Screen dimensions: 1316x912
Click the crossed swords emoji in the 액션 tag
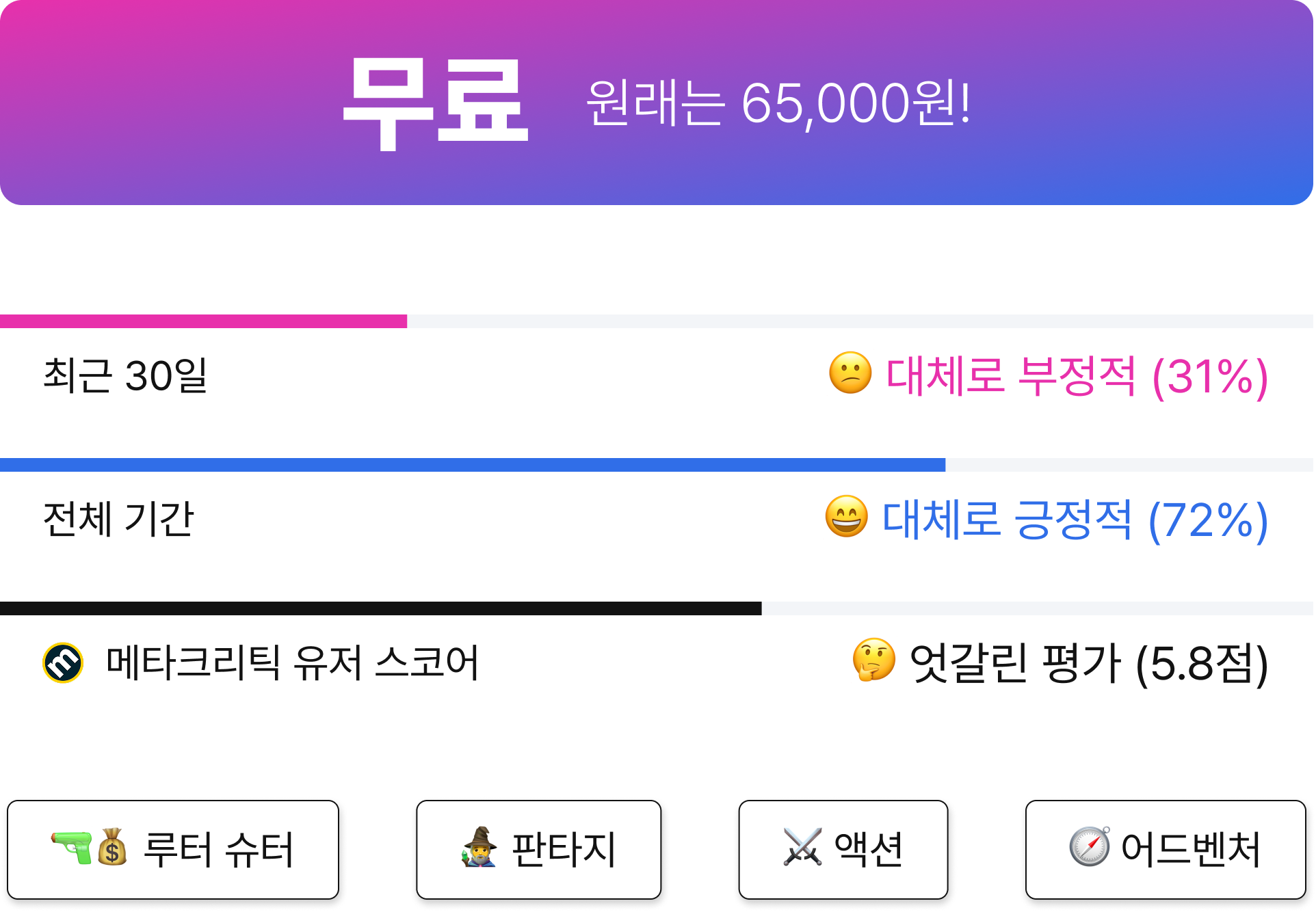tap(802, 847)
